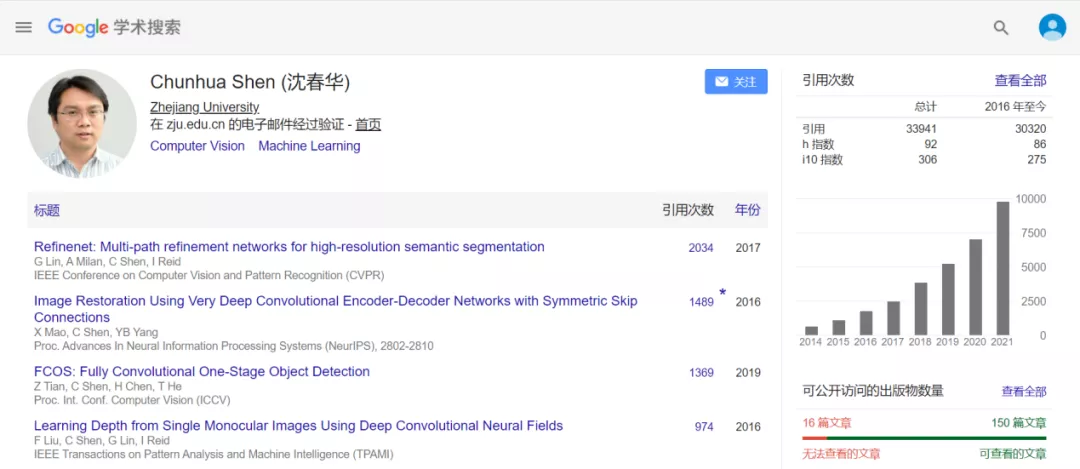The image size is (1080, 469).
Task: Click year 2017 in Refinenet row
Action: (748, 248)
